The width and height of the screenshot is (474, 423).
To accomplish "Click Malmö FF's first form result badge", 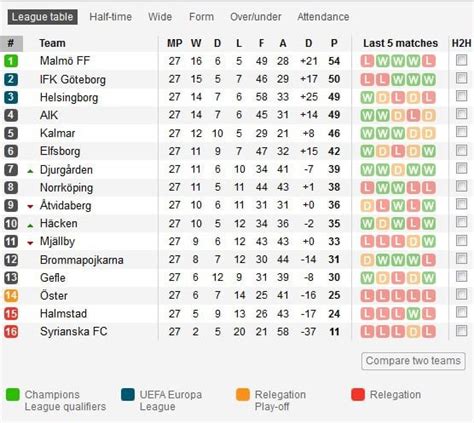I will pyautogui.click(x=367, y=61).
